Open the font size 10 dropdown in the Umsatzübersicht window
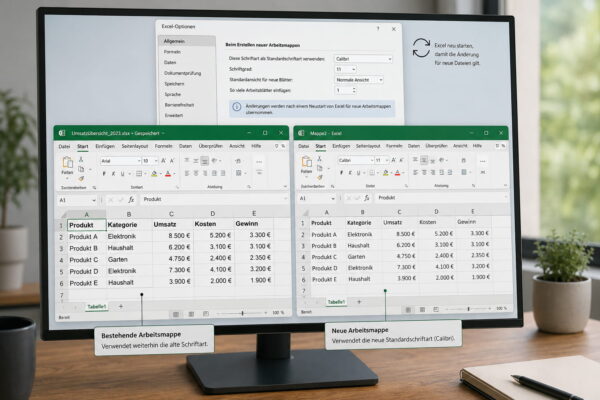Viewport: 600px width, 400px height. [150, 161]
